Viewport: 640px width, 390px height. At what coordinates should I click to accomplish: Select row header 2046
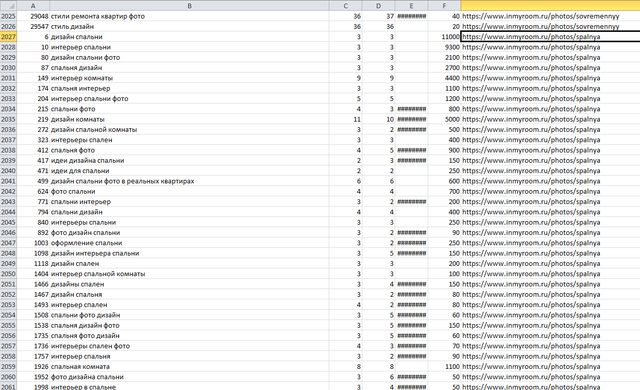[8, 233]
